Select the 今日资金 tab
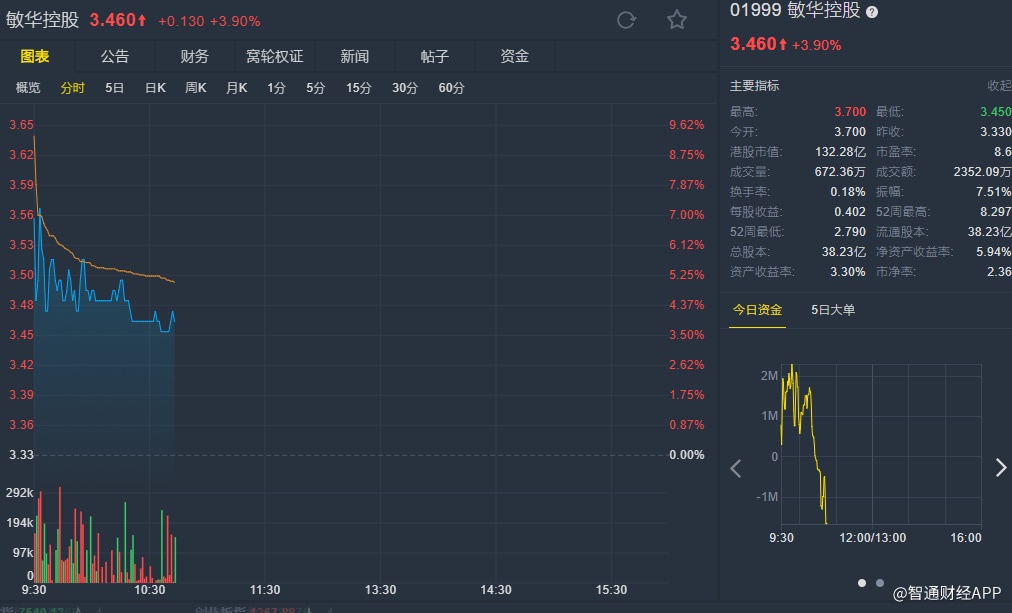Viewport: 1012px width, 613px height. pos(757,310)
